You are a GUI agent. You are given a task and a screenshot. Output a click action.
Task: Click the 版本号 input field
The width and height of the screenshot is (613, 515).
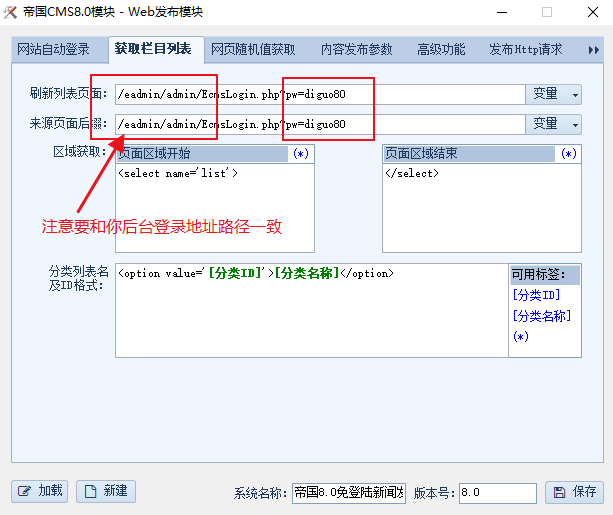coord(498,493)
